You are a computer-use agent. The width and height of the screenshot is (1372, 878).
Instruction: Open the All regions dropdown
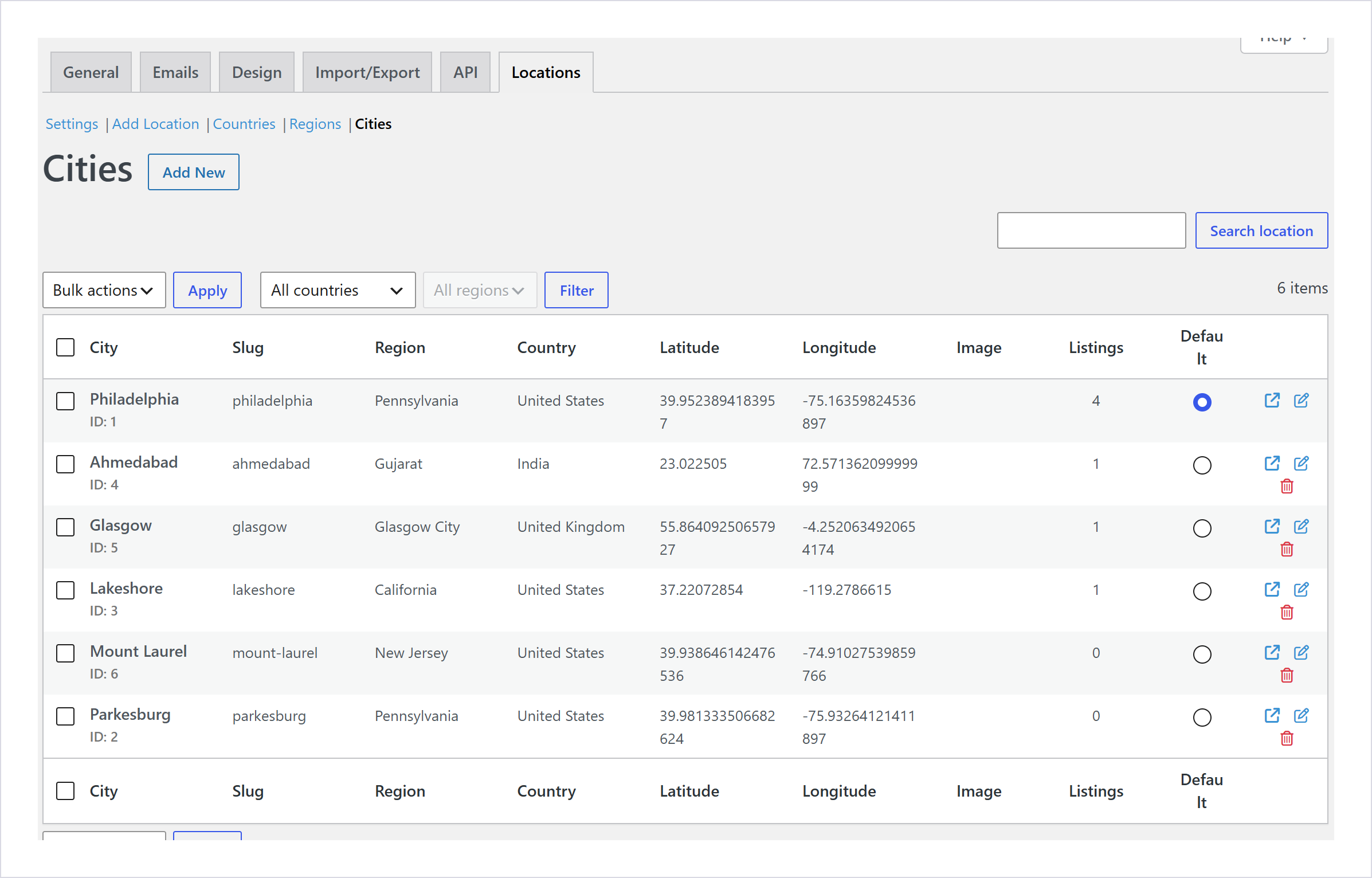[480, 290]
